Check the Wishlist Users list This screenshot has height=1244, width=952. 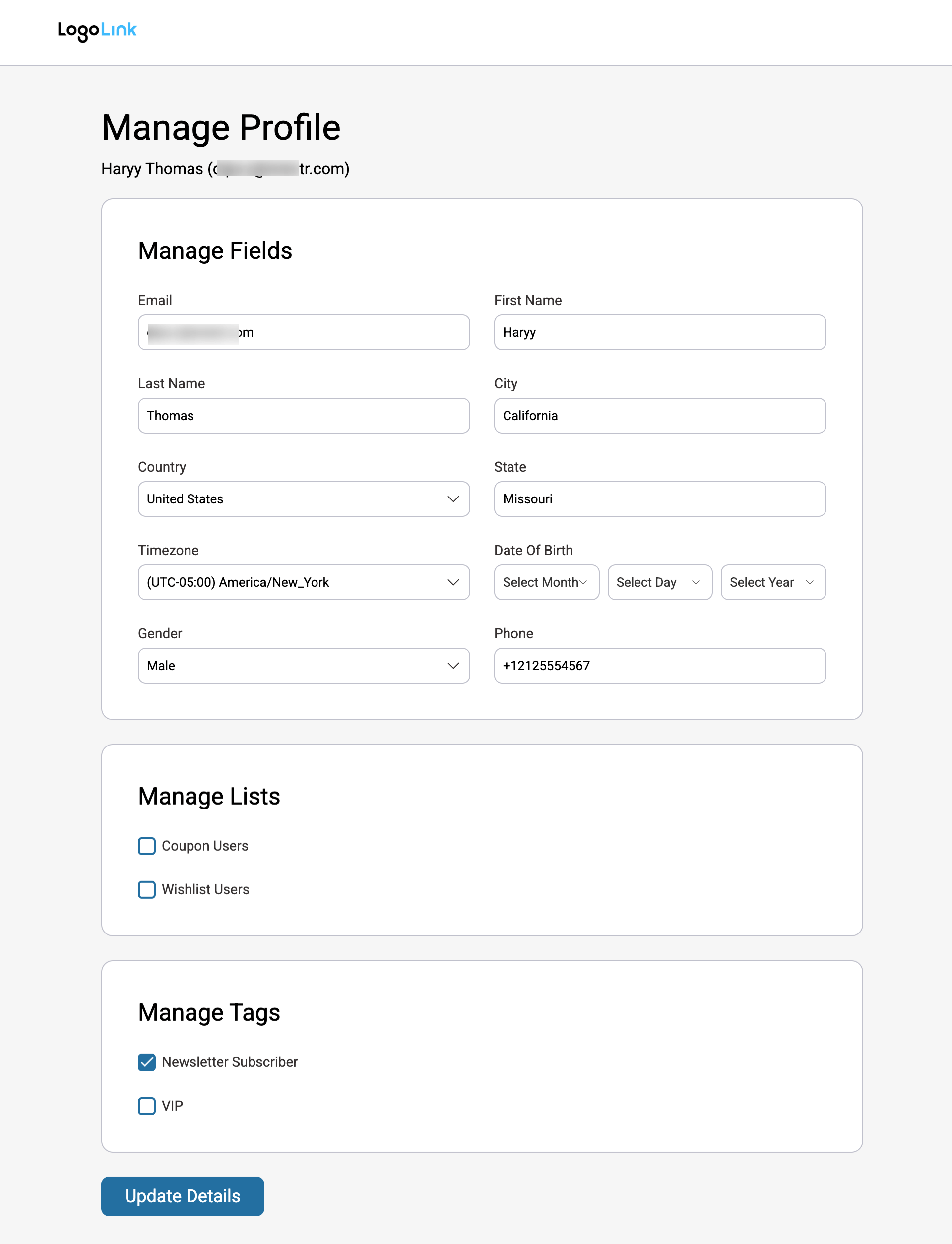tap(146, 889)
